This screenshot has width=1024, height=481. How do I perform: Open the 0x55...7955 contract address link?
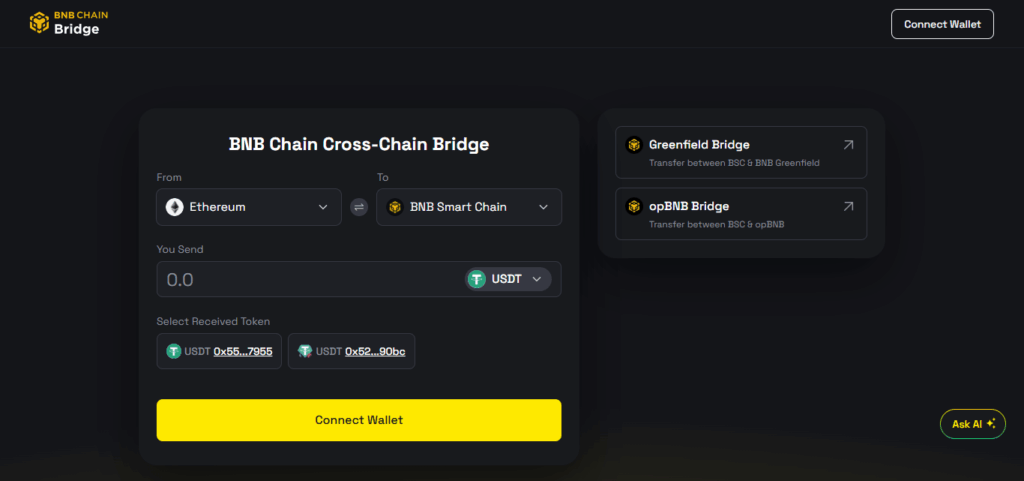click(243, 351)
